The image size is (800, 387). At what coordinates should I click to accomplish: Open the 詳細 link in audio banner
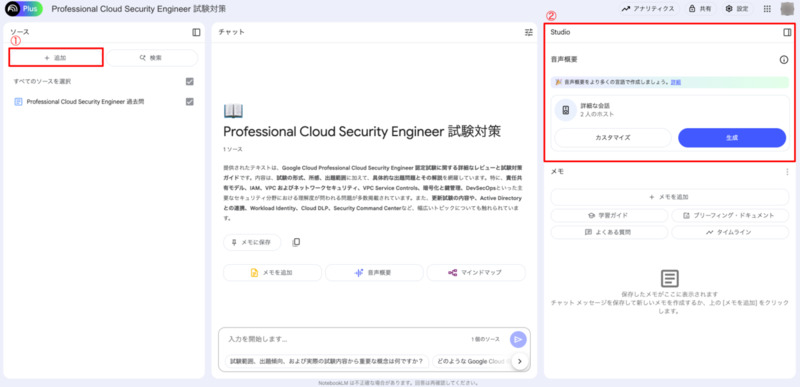point(676,82)
